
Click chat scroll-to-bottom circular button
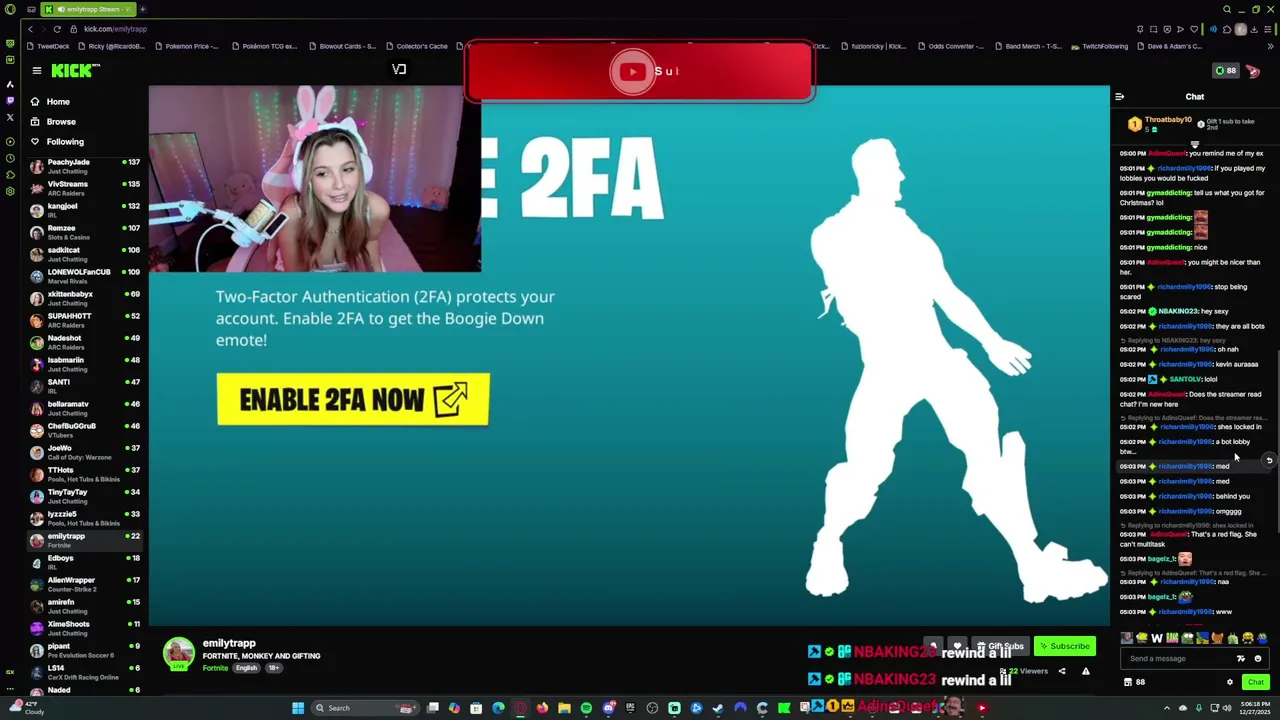[1269, 460]
